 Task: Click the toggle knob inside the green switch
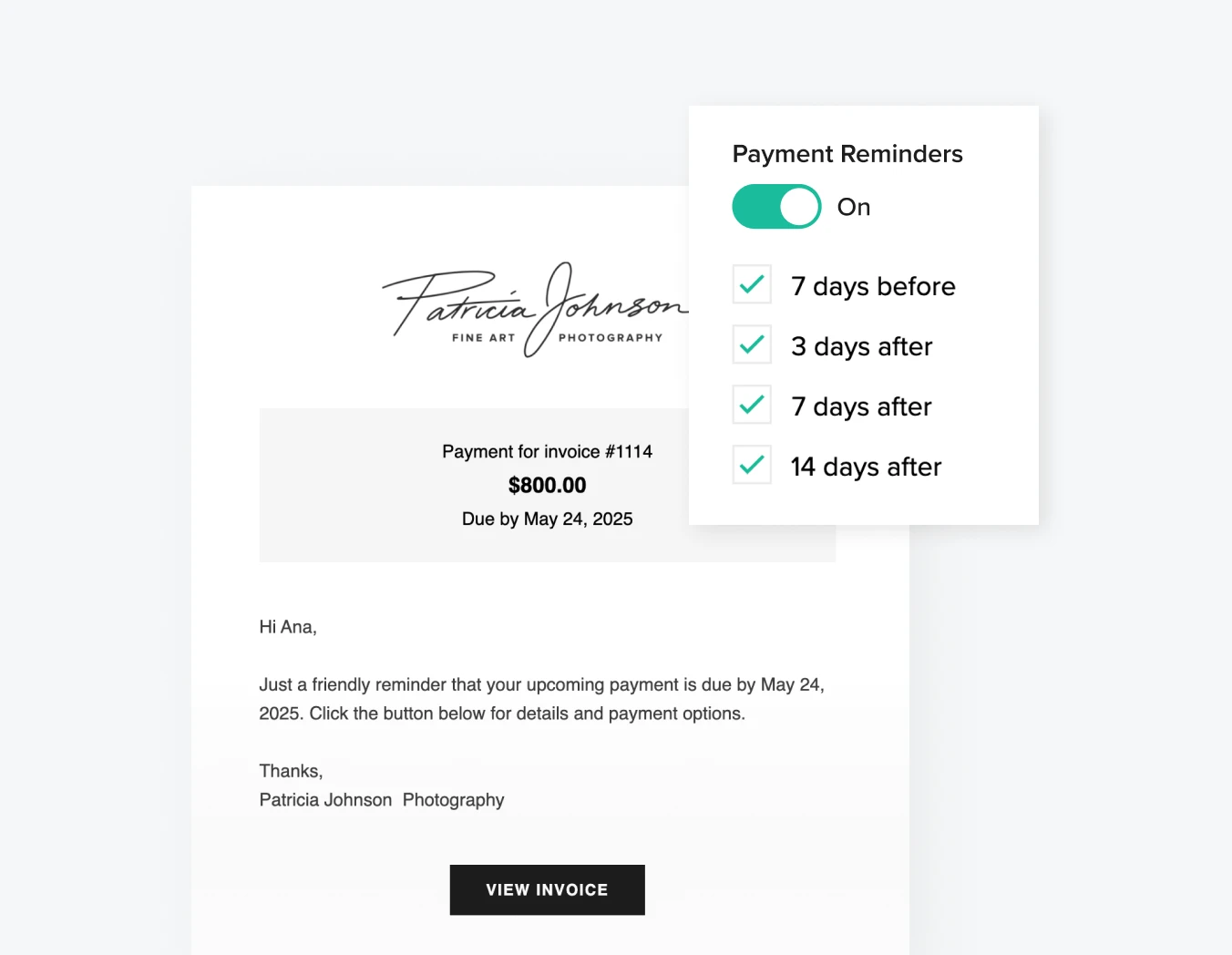coord(799,206)
